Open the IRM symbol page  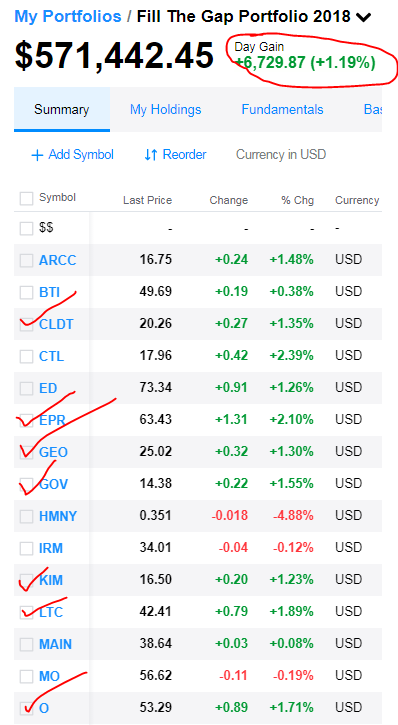[x=51, y=548]
